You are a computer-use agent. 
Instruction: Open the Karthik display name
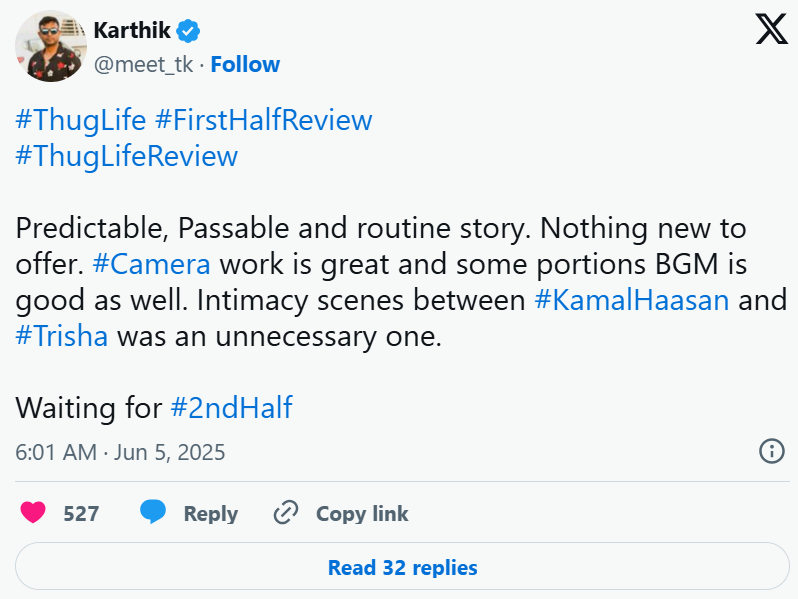132,31
